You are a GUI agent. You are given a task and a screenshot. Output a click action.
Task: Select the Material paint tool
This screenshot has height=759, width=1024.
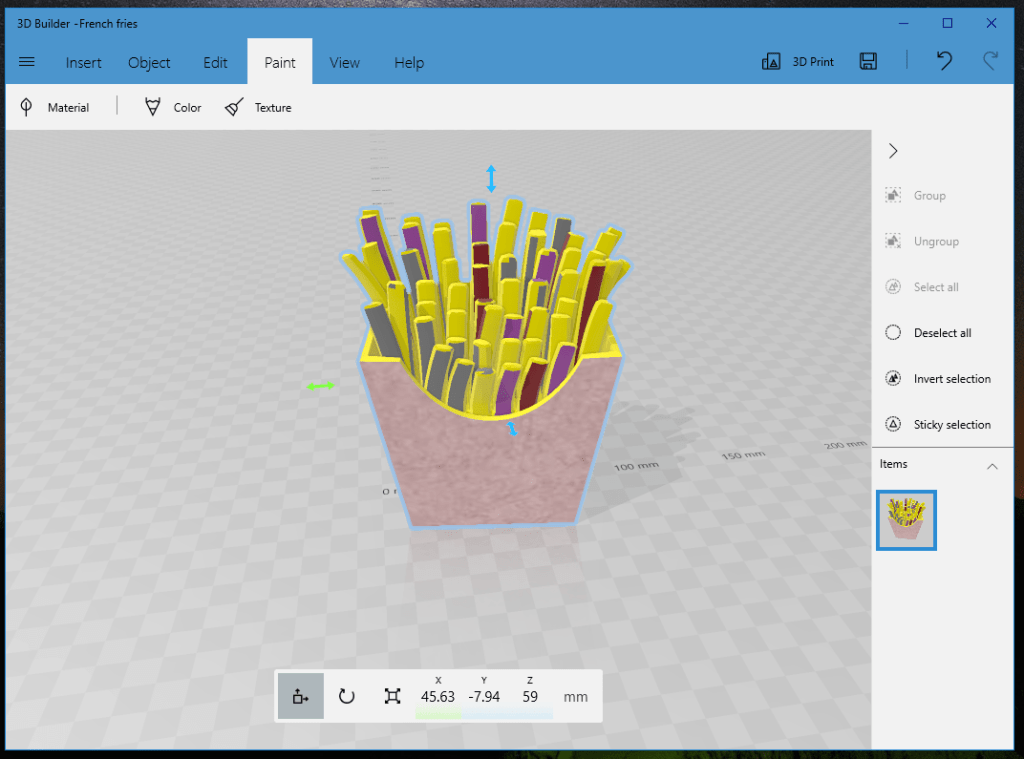coord(52,107)
